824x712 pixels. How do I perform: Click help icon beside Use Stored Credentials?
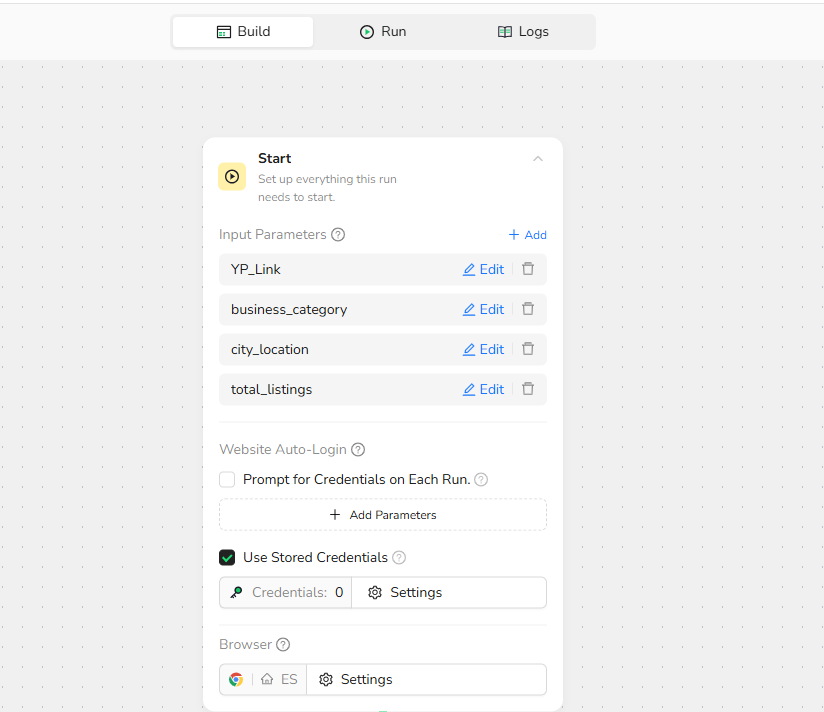[399, 558]
